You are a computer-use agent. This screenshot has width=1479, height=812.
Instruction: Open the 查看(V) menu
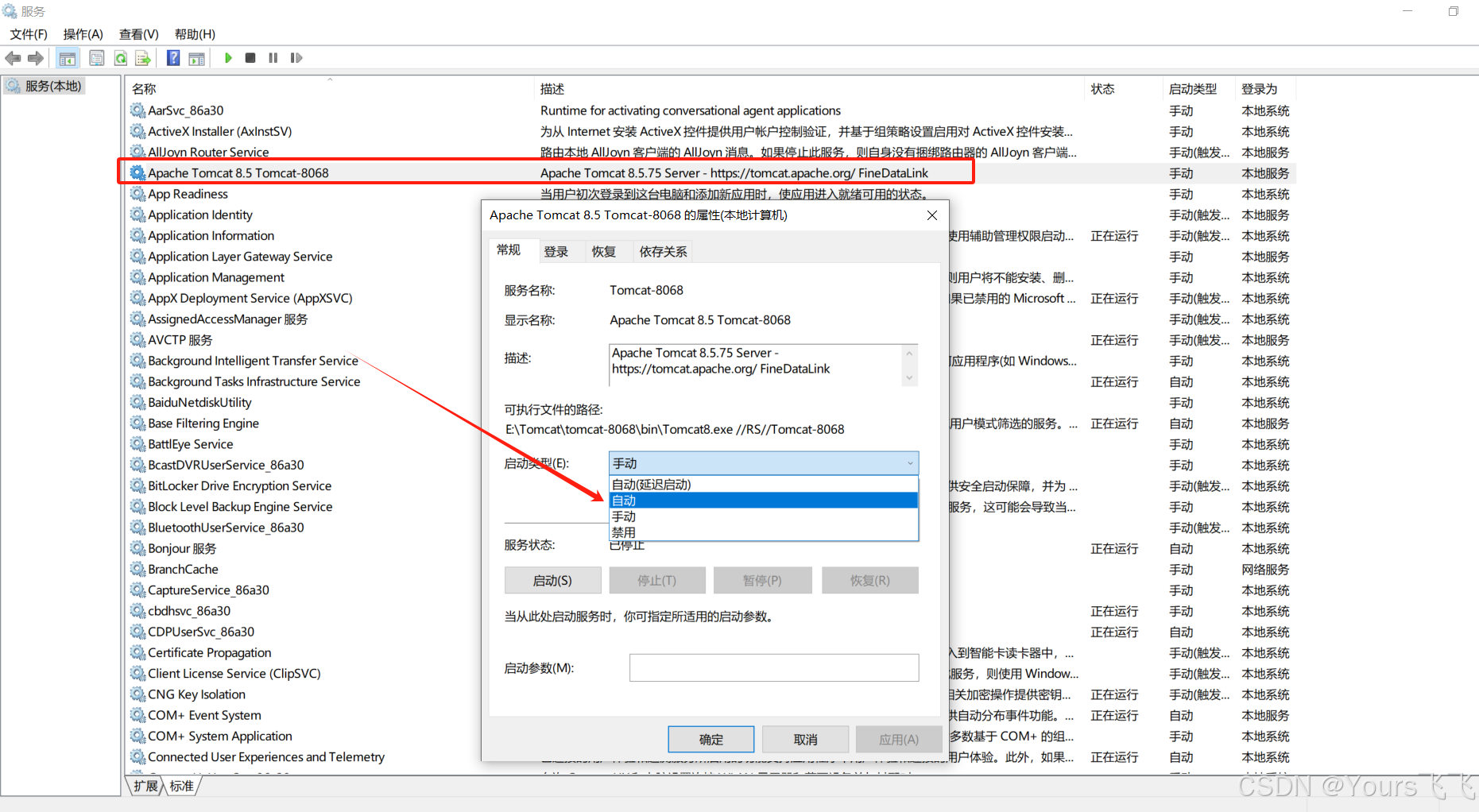click(139, 34)
